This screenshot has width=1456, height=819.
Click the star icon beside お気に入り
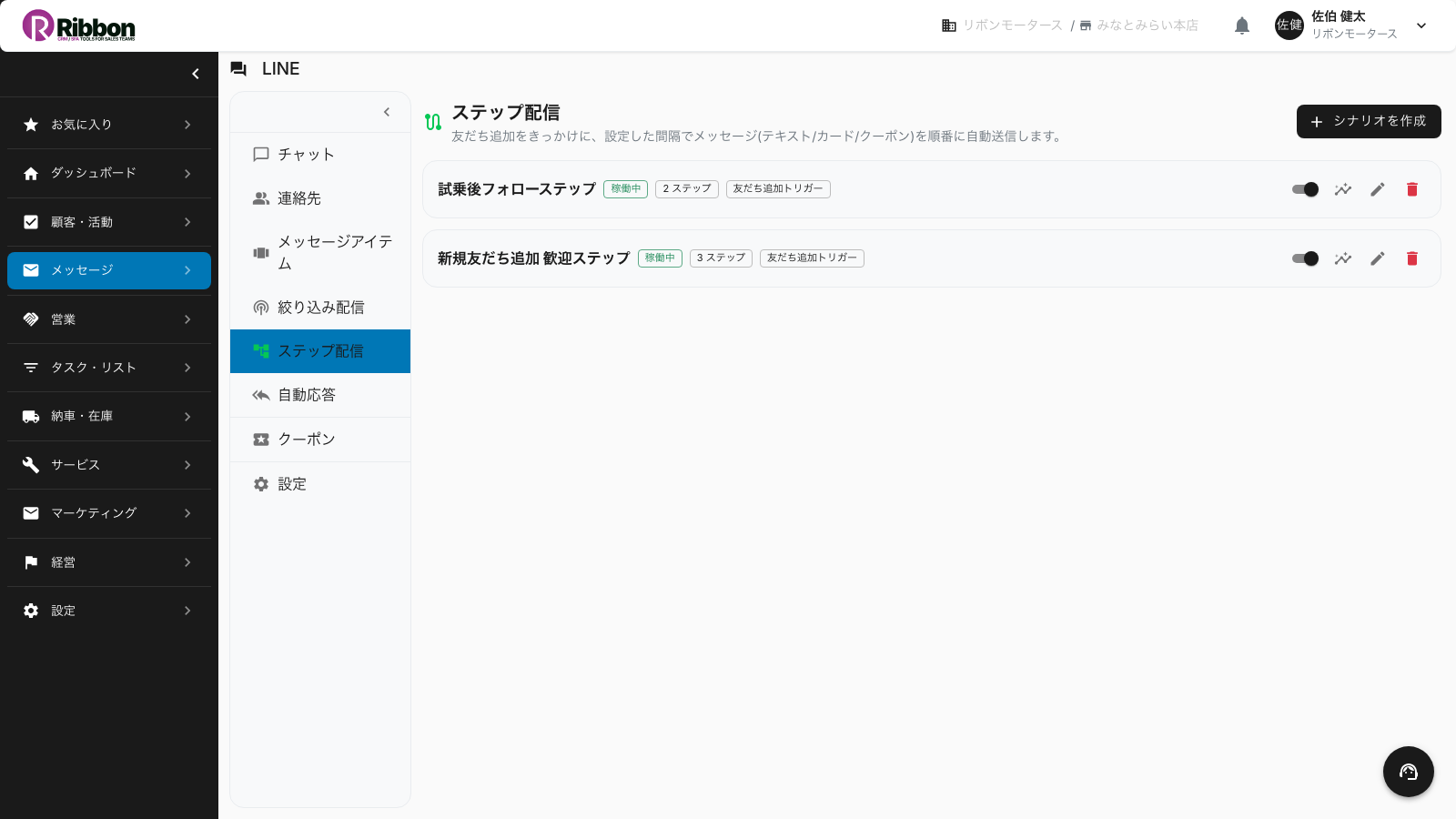(31, 125)
